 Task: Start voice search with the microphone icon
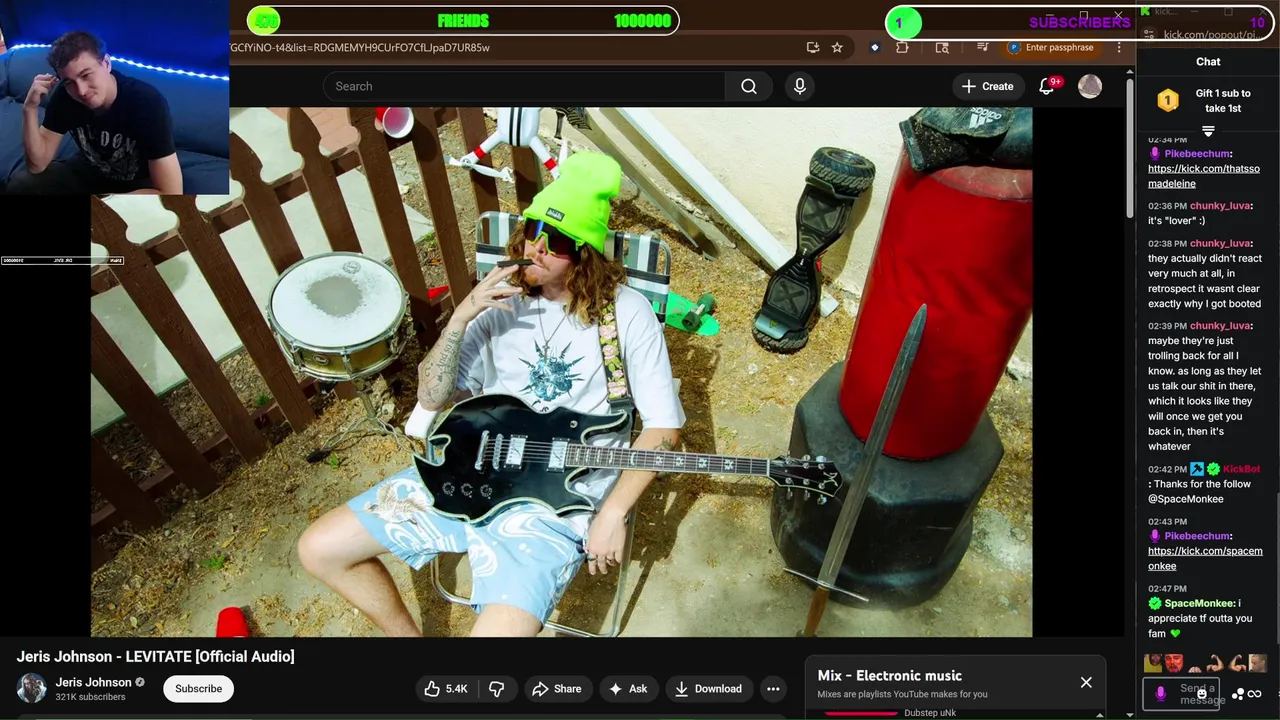point(799,86)
